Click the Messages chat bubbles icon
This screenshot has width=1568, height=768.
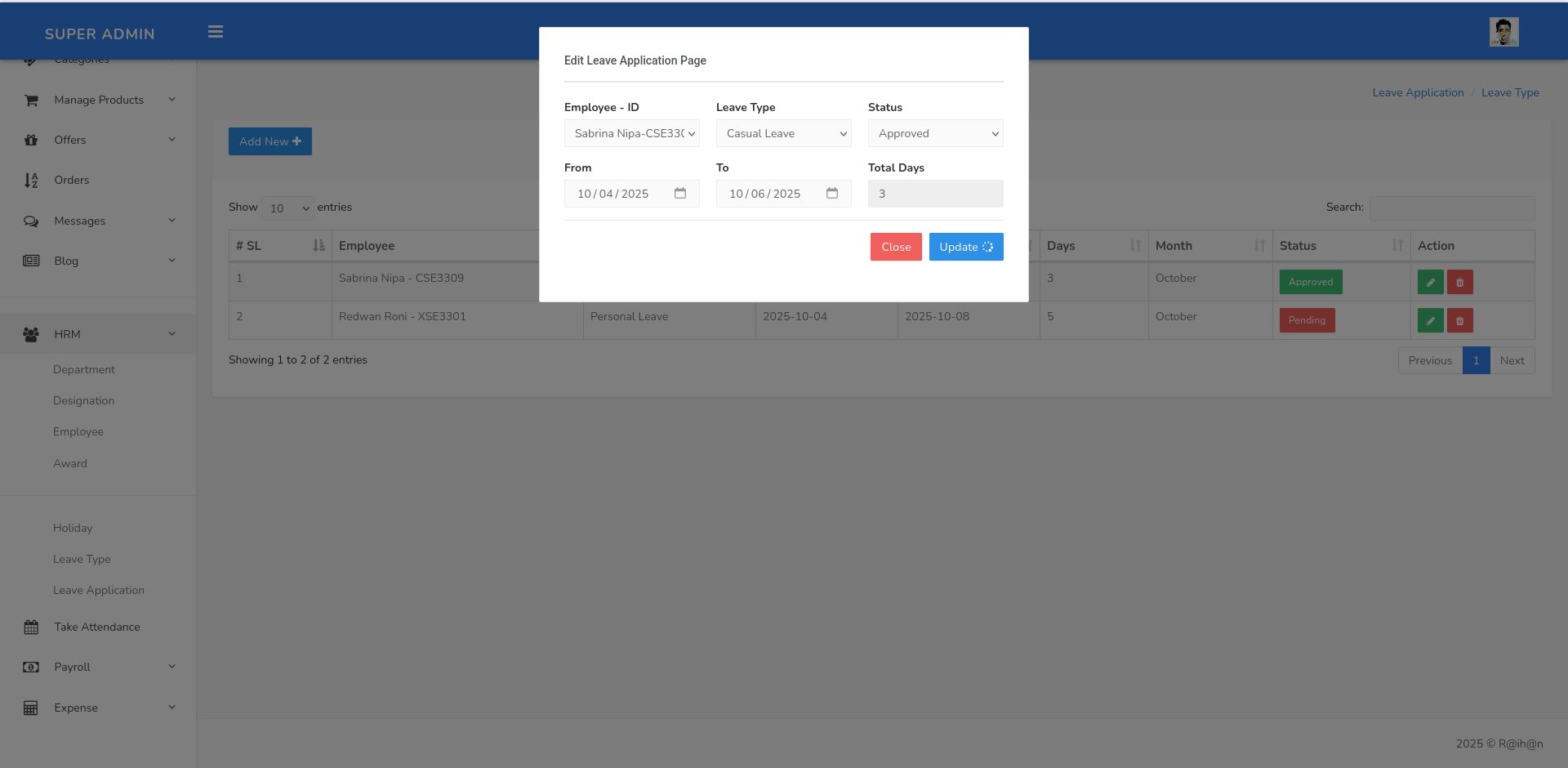pos(31,221)
